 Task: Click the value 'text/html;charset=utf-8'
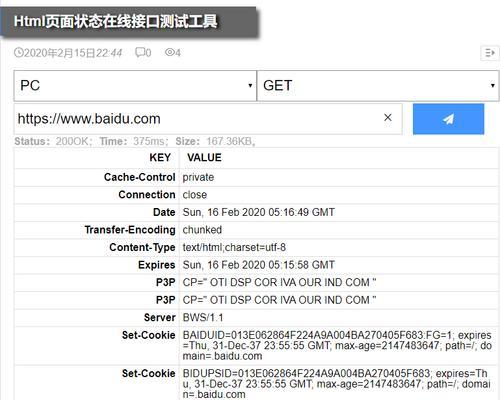coord(234,247)
